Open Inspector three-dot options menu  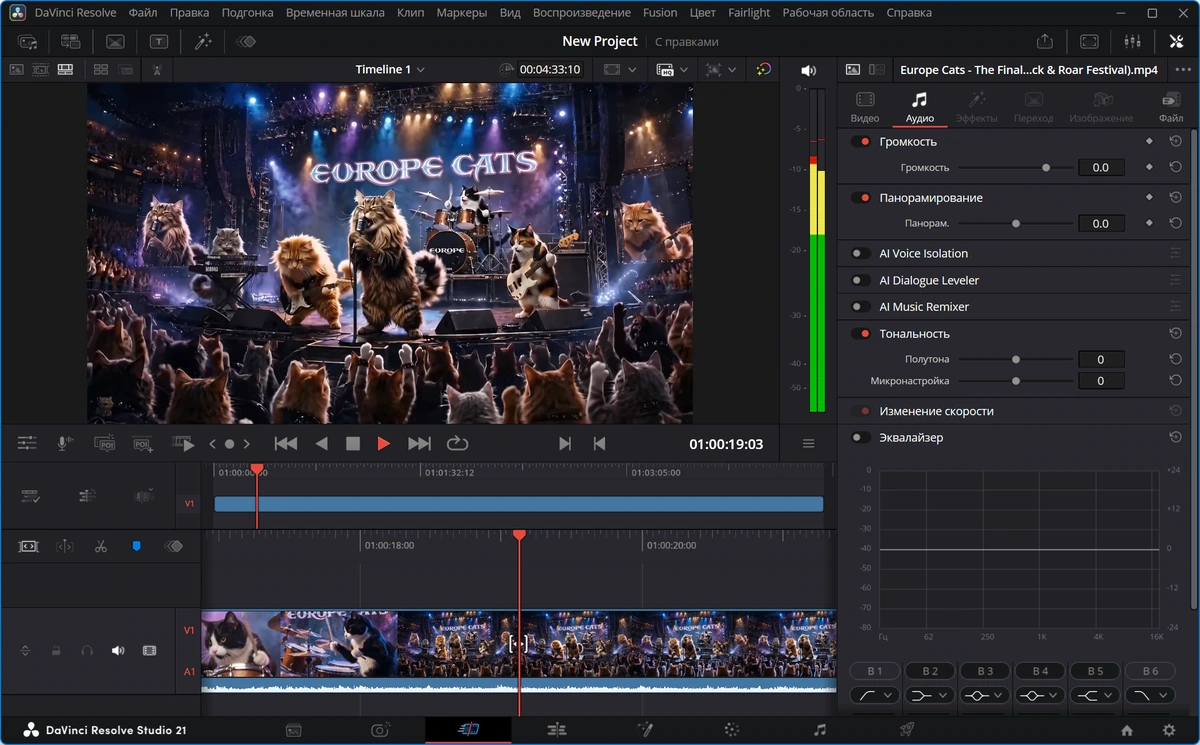[1184, 70]
